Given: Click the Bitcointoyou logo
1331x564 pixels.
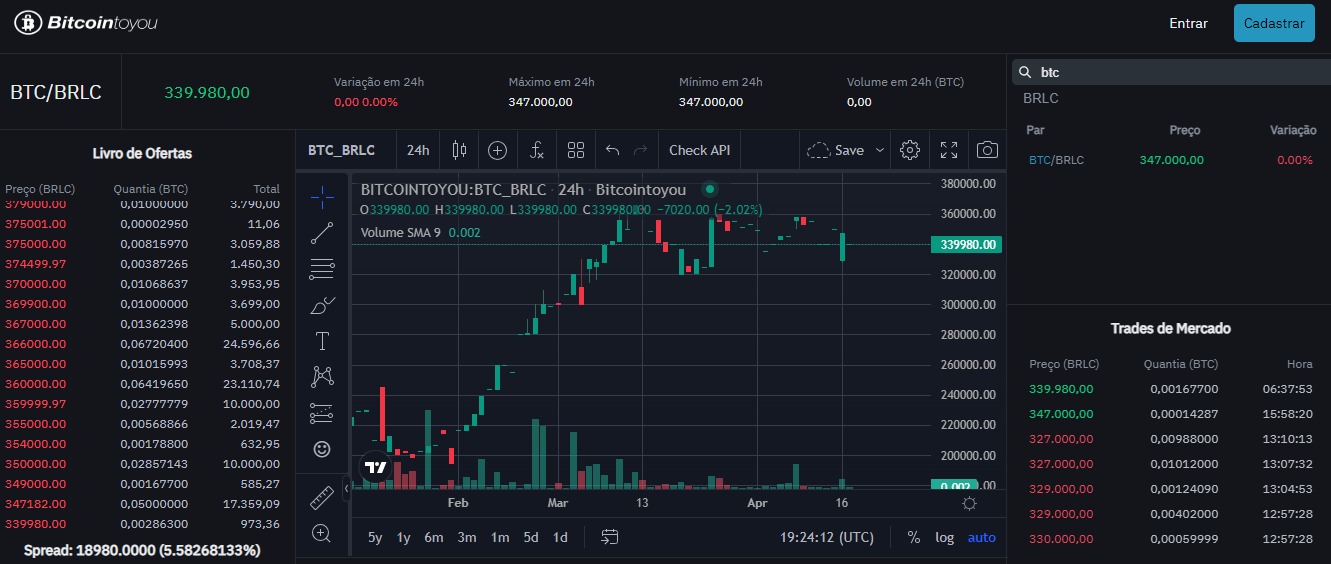Looking at the screenshot, I should point(85,22).
